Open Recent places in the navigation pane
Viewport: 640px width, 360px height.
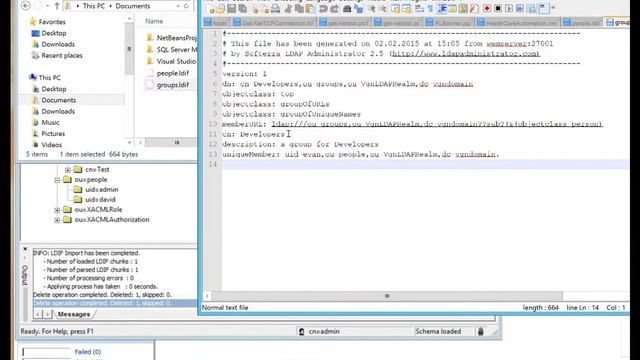[x=62, y=55]
